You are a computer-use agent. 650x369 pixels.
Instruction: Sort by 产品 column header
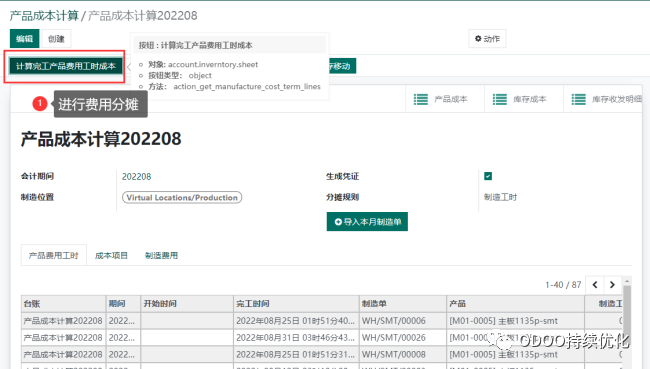click(x=515, y=304)
